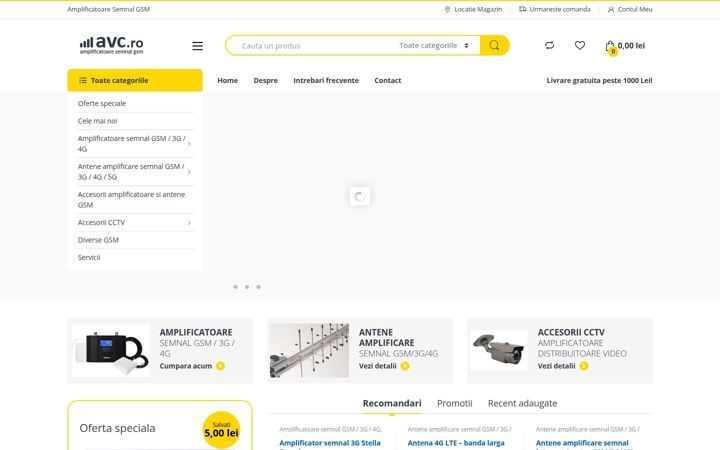720x450 pixels.
Task: Open Contul Meu account link
Action: coord(630,9)
